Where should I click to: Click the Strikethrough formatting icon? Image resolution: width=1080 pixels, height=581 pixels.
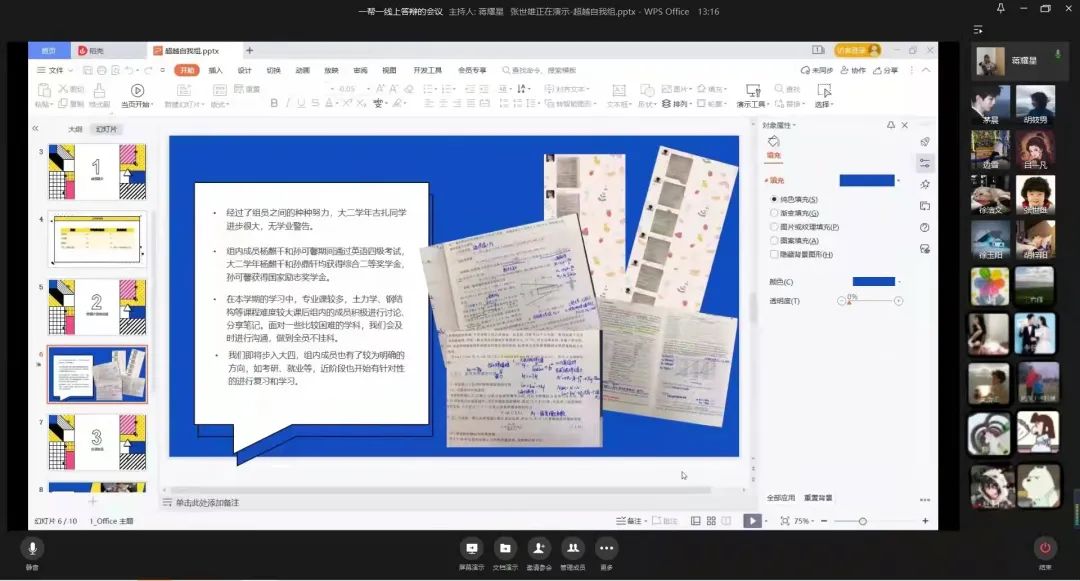click(x=315, y=103)
